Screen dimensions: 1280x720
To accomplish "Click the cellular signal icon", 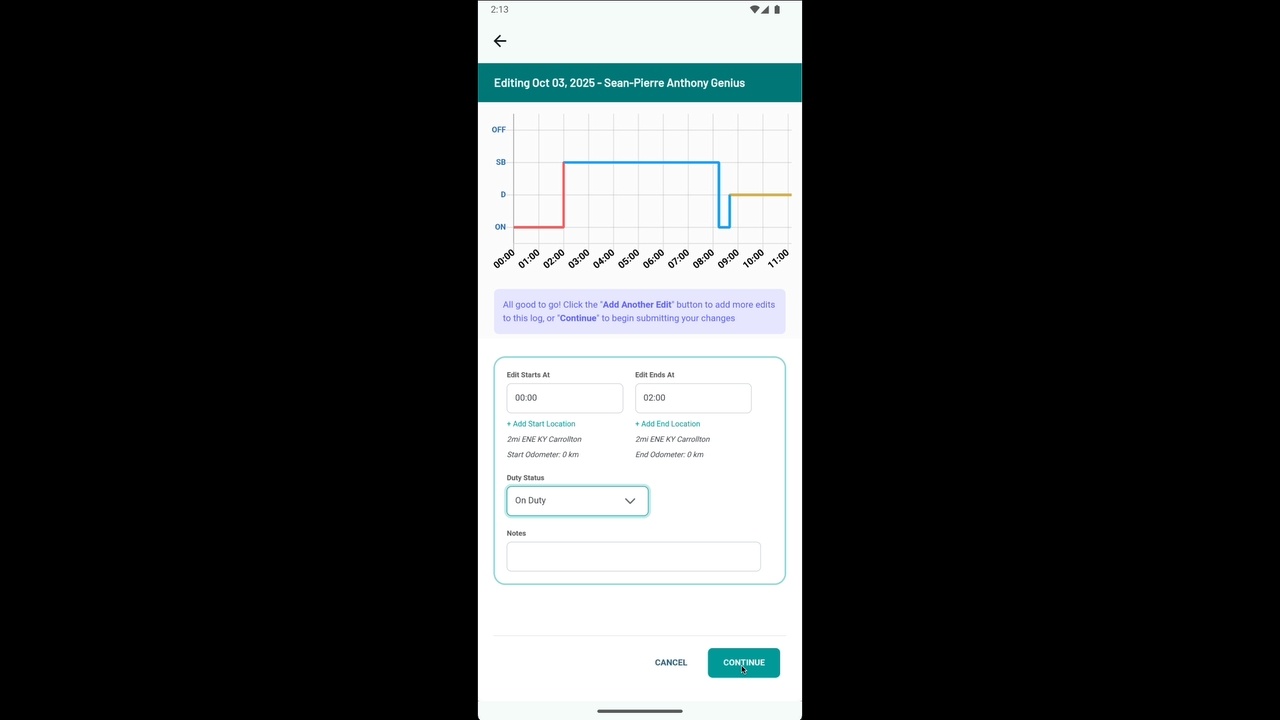I will click(765, 9).
